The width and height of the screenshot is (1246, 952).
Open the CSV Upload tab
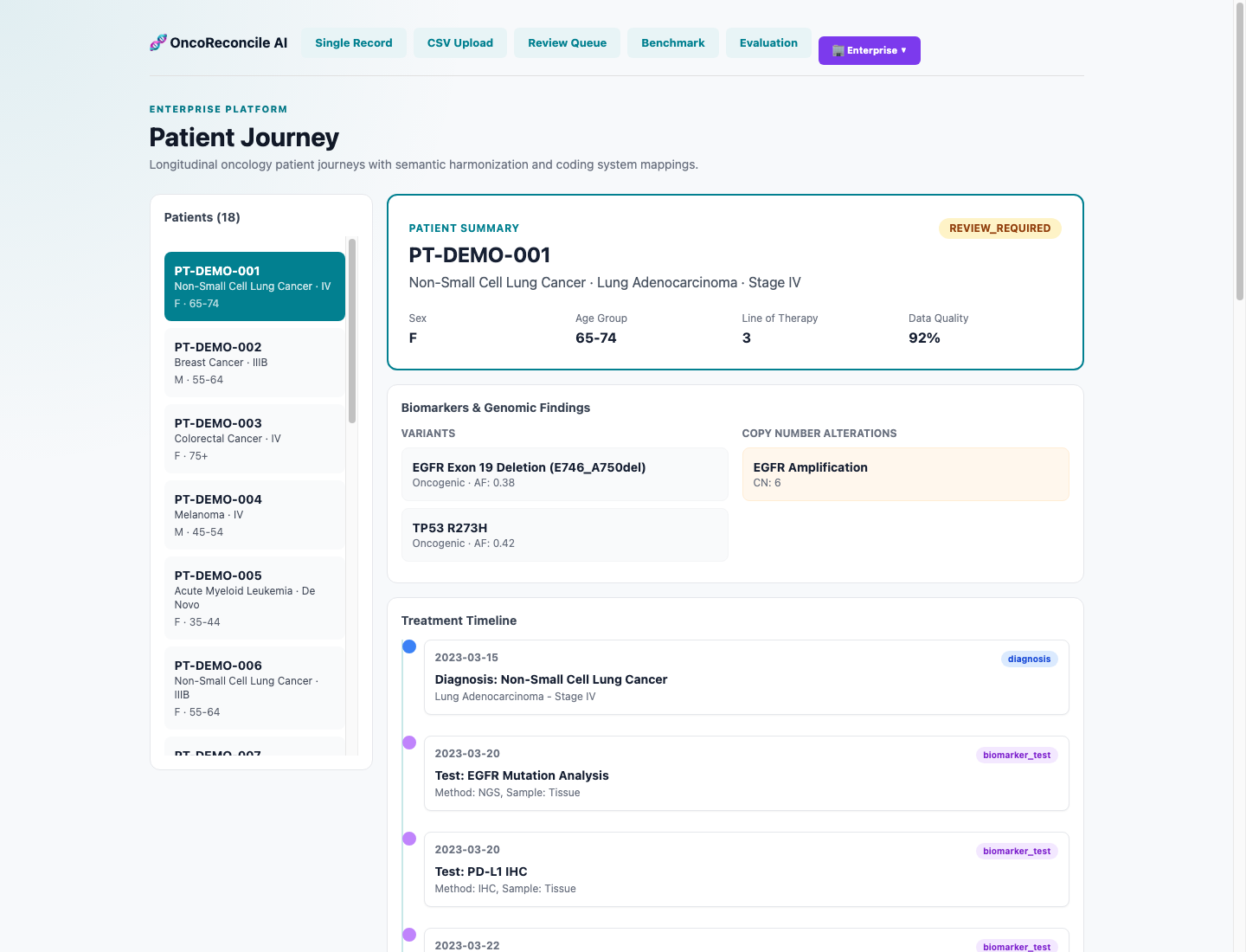[x=460, y=42]
